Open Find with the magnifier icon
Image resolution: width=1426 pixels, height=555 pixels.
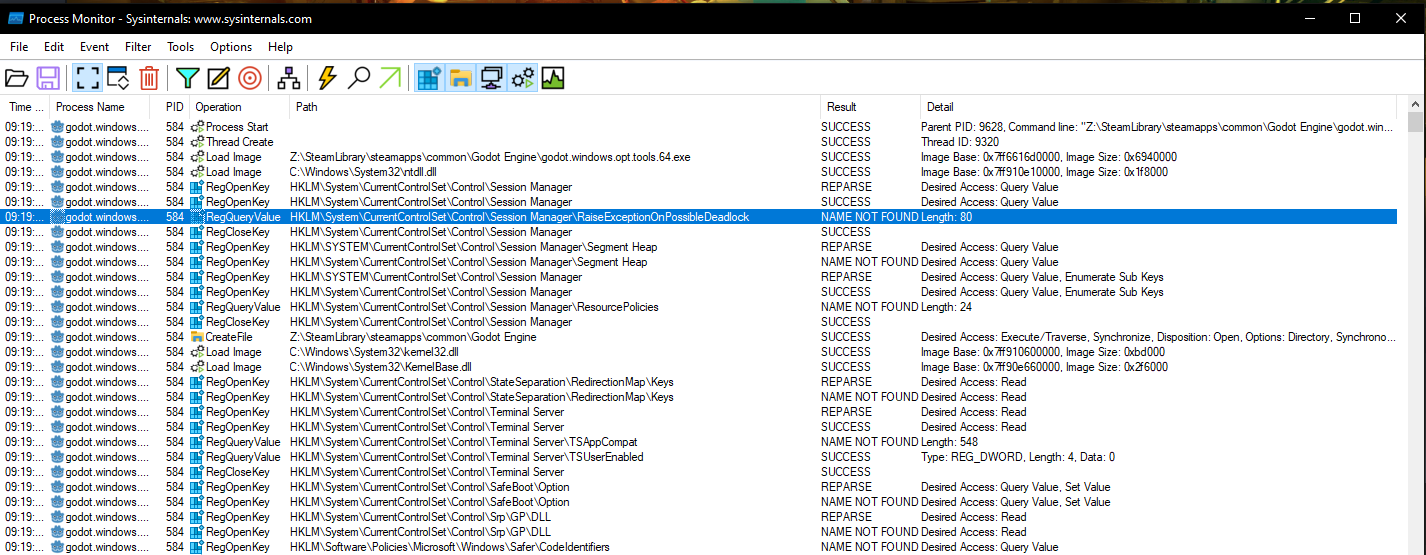(358, 78)
